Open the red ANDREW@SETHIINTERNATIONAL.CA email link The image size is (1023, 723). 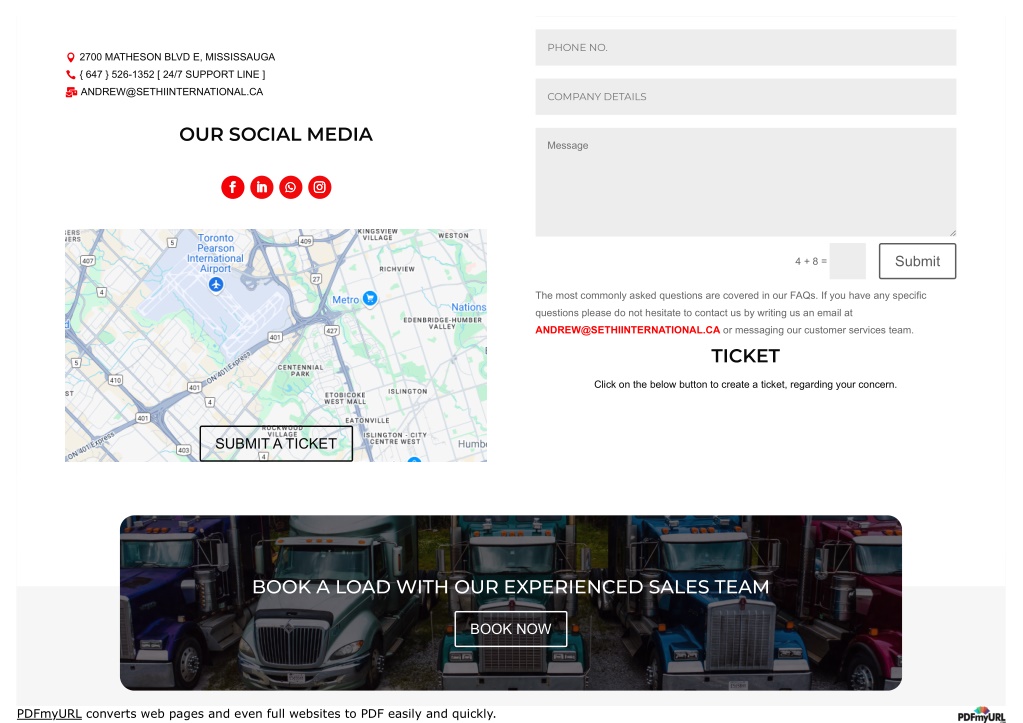628,330
